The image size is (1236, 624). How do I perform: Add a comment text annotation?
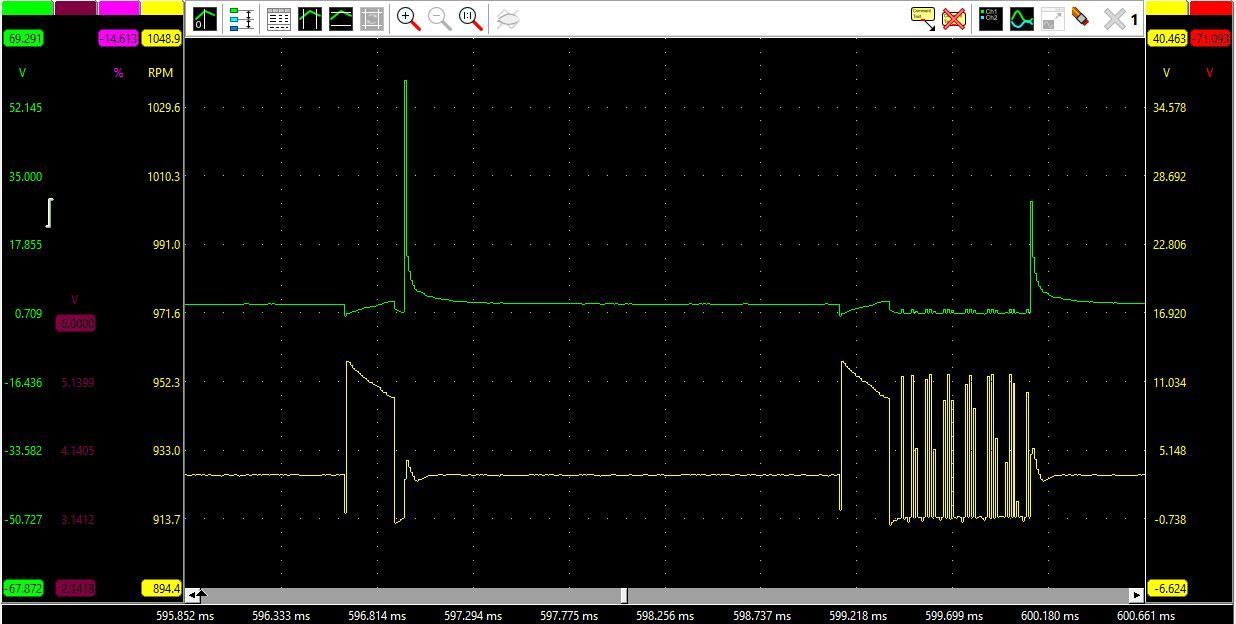pos(922,18)
